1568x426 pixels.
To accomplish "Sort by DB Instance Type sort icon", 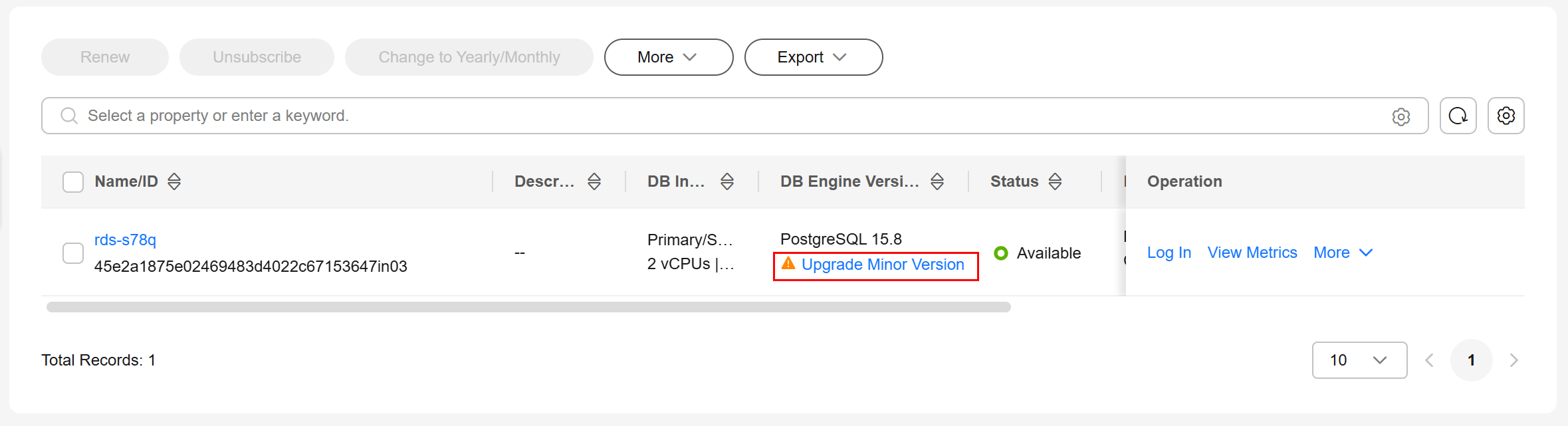I will click(x=727, y=181).
